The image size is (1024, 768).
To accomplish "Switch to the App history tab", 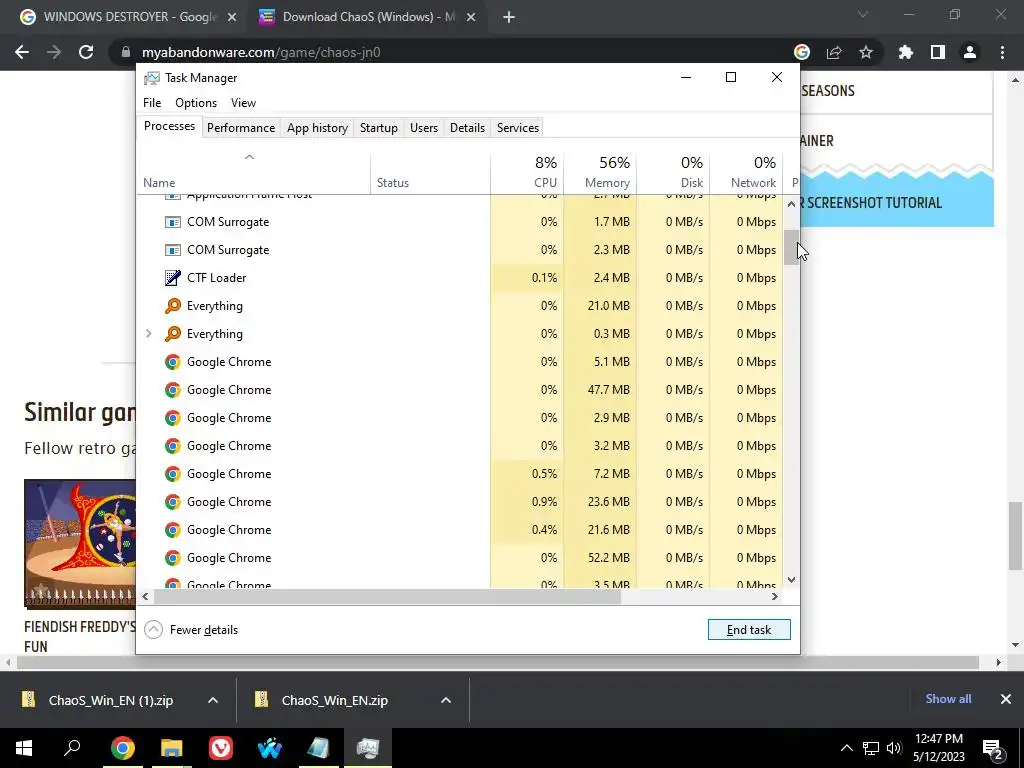I will point(317,128).
